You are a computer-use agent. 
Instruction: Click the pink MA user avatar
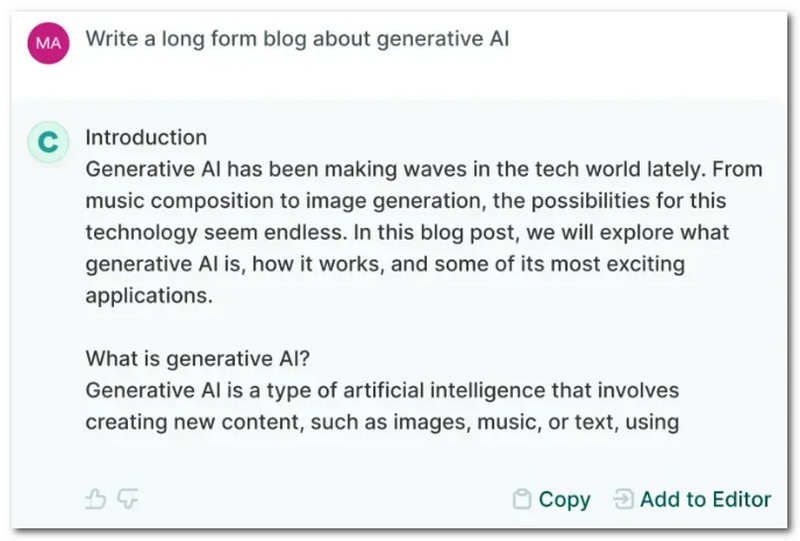pos(47,43)
